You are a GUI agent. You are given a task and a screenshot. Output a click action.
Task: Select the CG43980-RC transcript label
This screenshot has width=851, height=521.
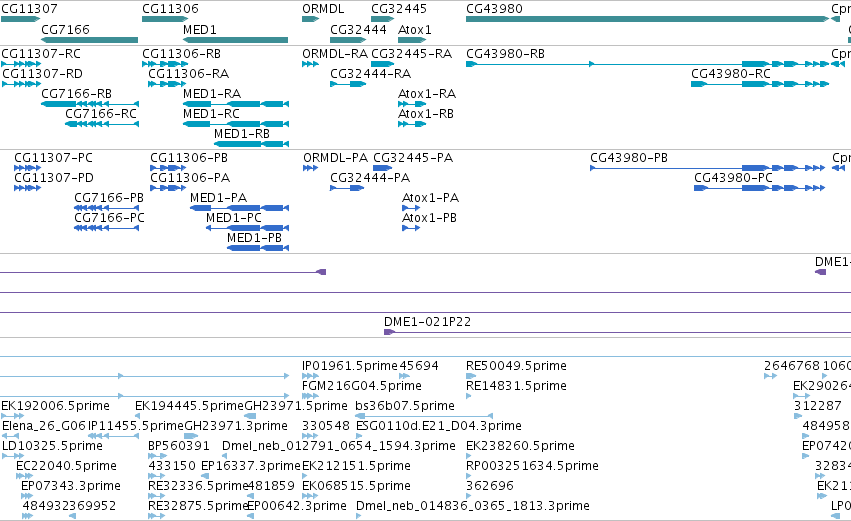click(x=731, y=74)
